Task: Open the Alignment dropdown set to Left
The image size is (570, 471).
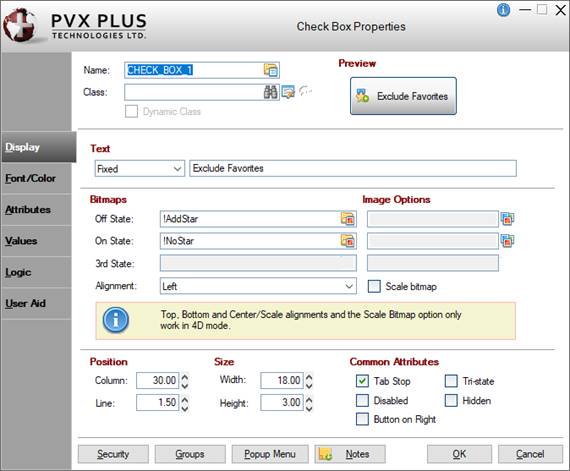Action: (x=258, y=286)
